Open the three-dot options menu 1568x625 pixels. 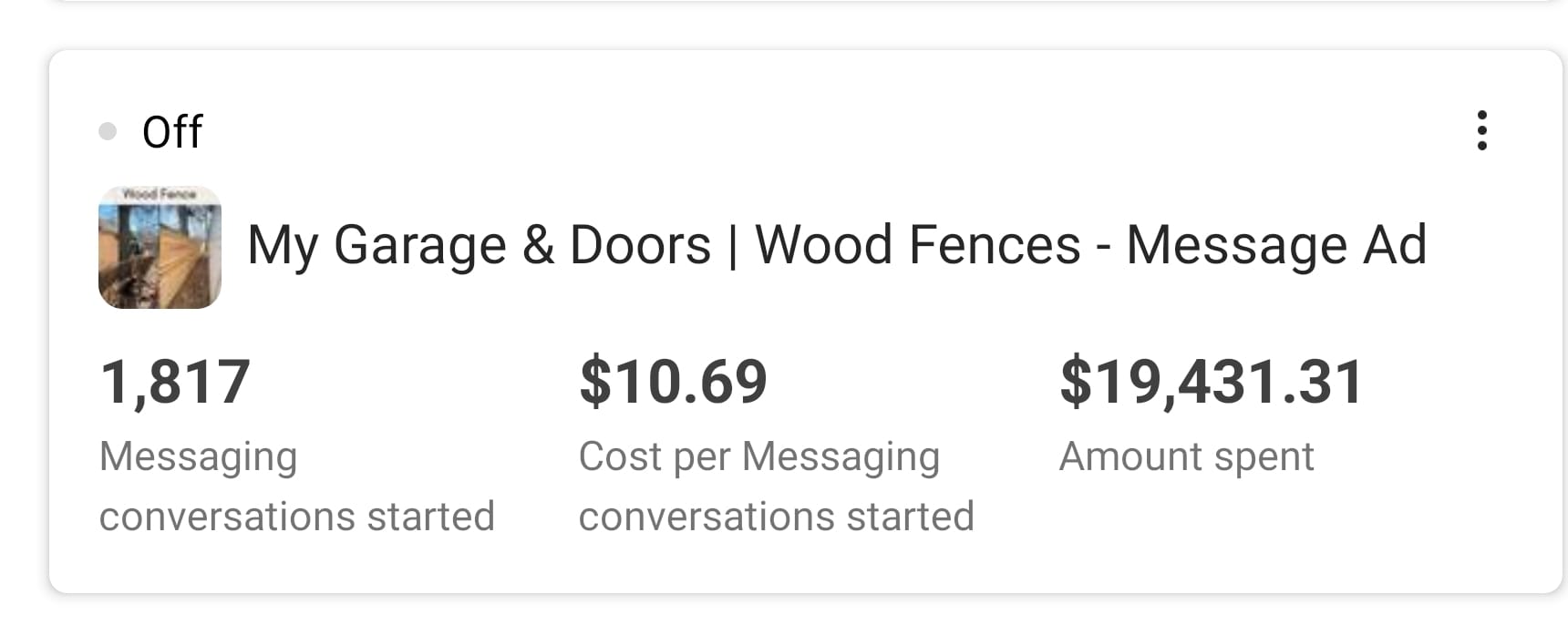[1481, 130]
